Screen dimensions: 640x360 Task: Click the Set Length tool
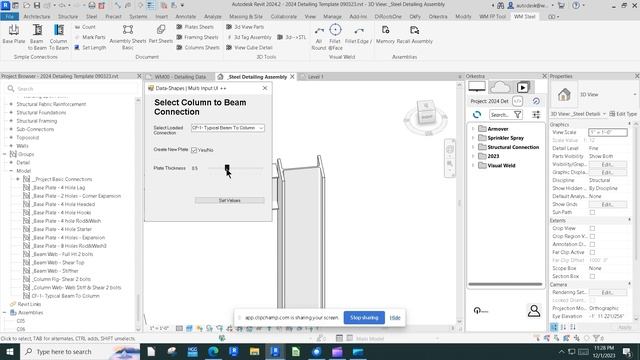(90, 47)
